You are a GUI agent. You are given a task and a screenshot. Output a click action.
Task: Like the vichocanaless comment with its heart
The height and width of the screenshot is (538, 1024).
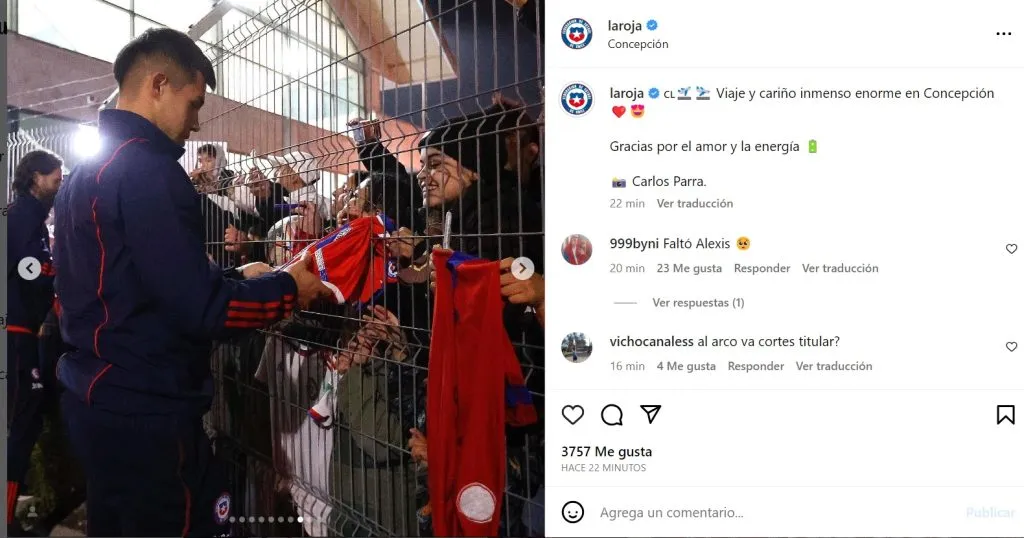1012,347
